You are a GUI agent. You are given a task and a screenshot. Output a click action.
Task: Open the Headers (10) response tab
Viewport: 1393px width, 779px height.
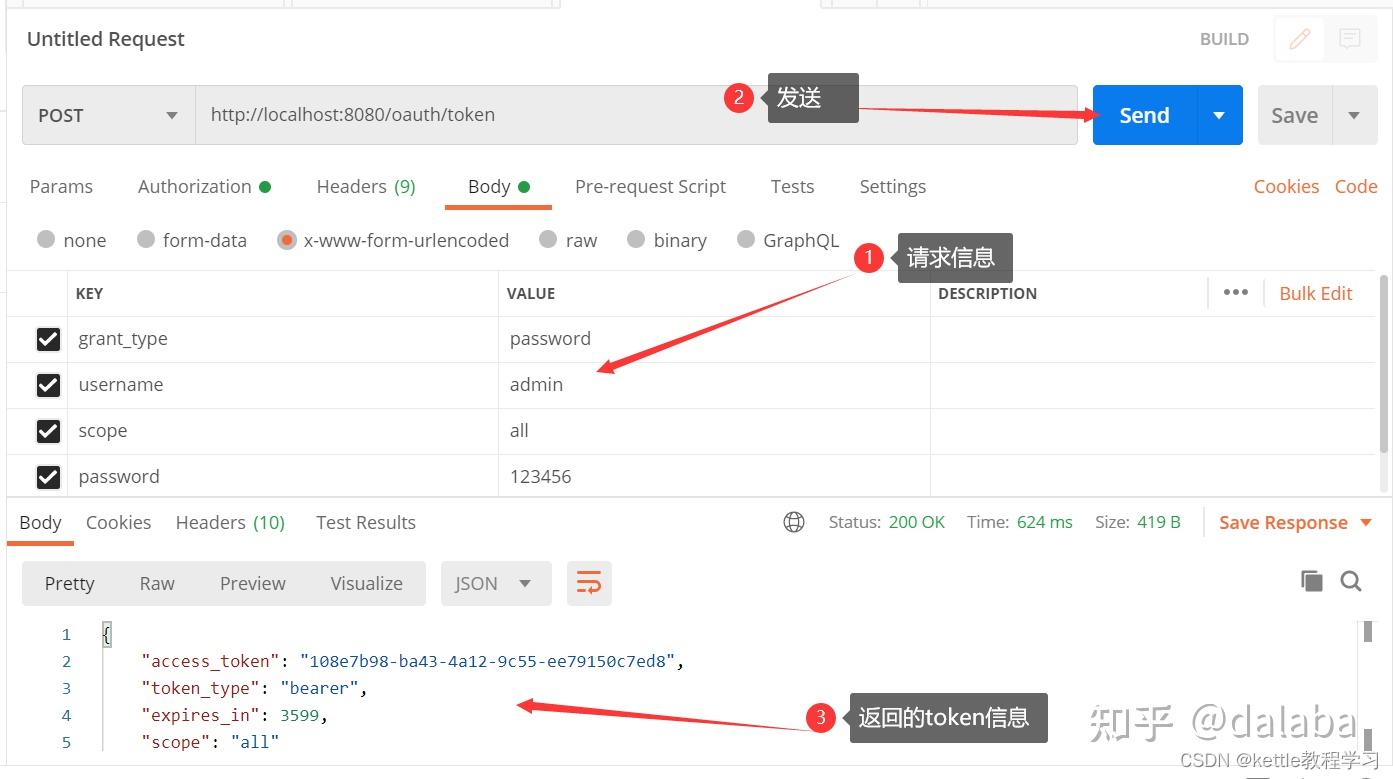[x=229, y=522]
